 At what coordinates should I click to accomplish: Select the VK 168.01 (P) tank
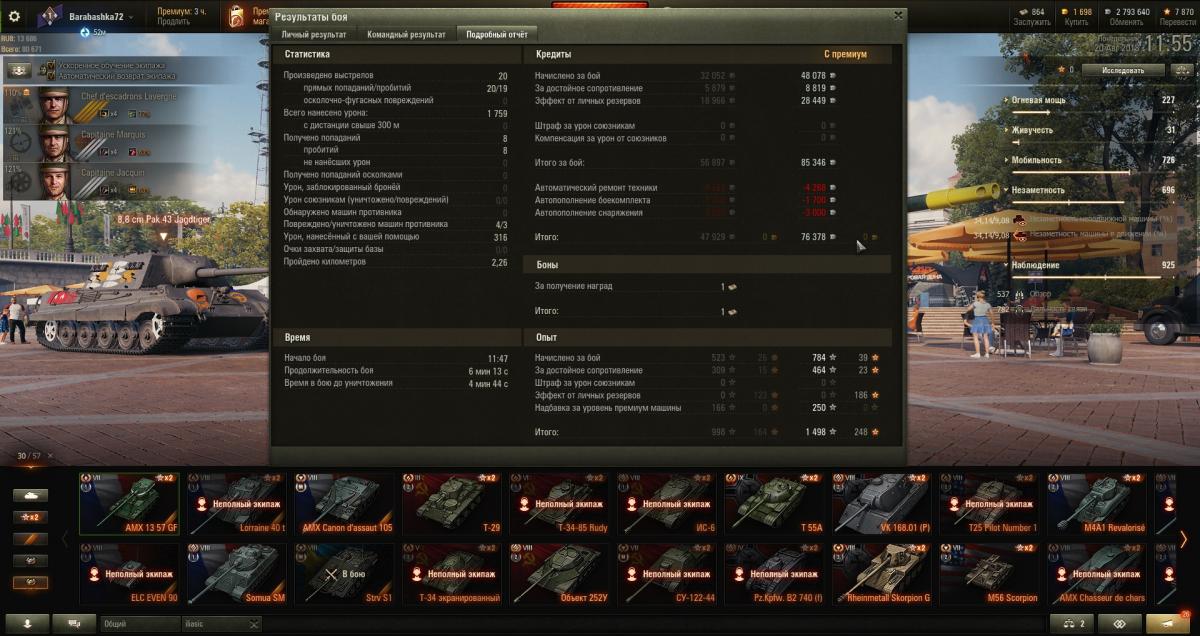[882, 503]
